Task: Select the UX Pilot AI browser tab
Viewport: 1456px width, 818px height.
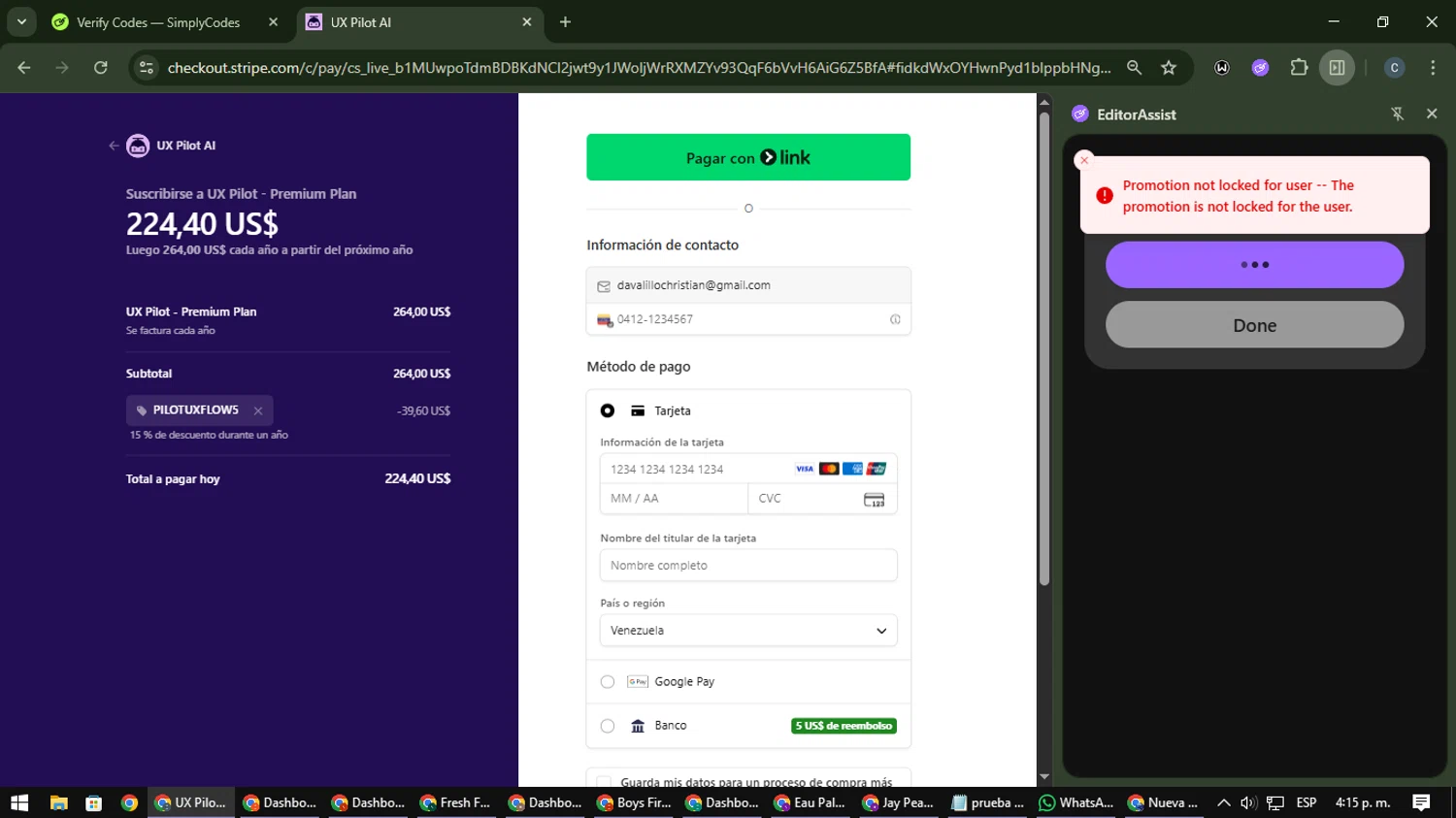Action: pos(417,22)
